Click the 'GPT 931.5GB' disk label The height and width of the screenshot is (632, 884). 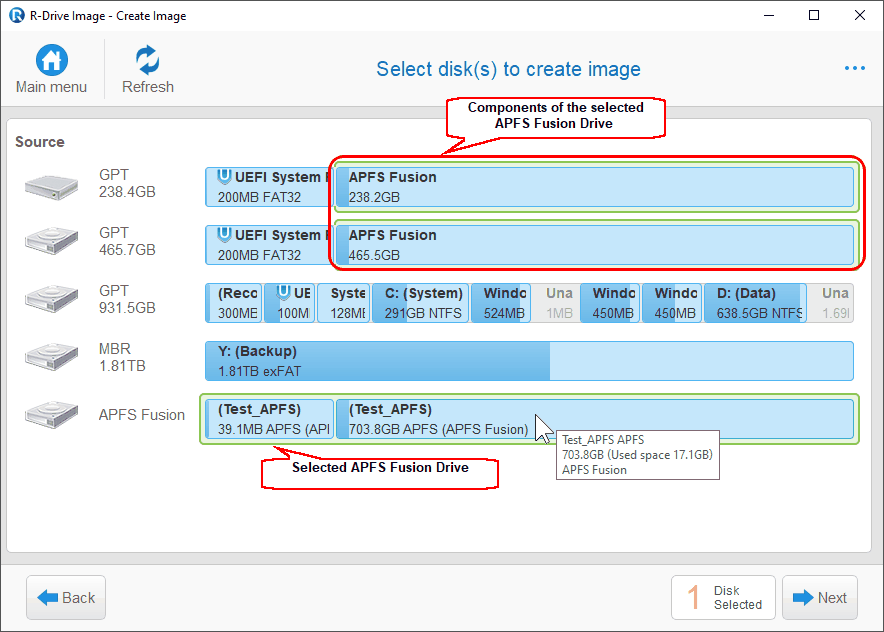(x=127, y=299)
